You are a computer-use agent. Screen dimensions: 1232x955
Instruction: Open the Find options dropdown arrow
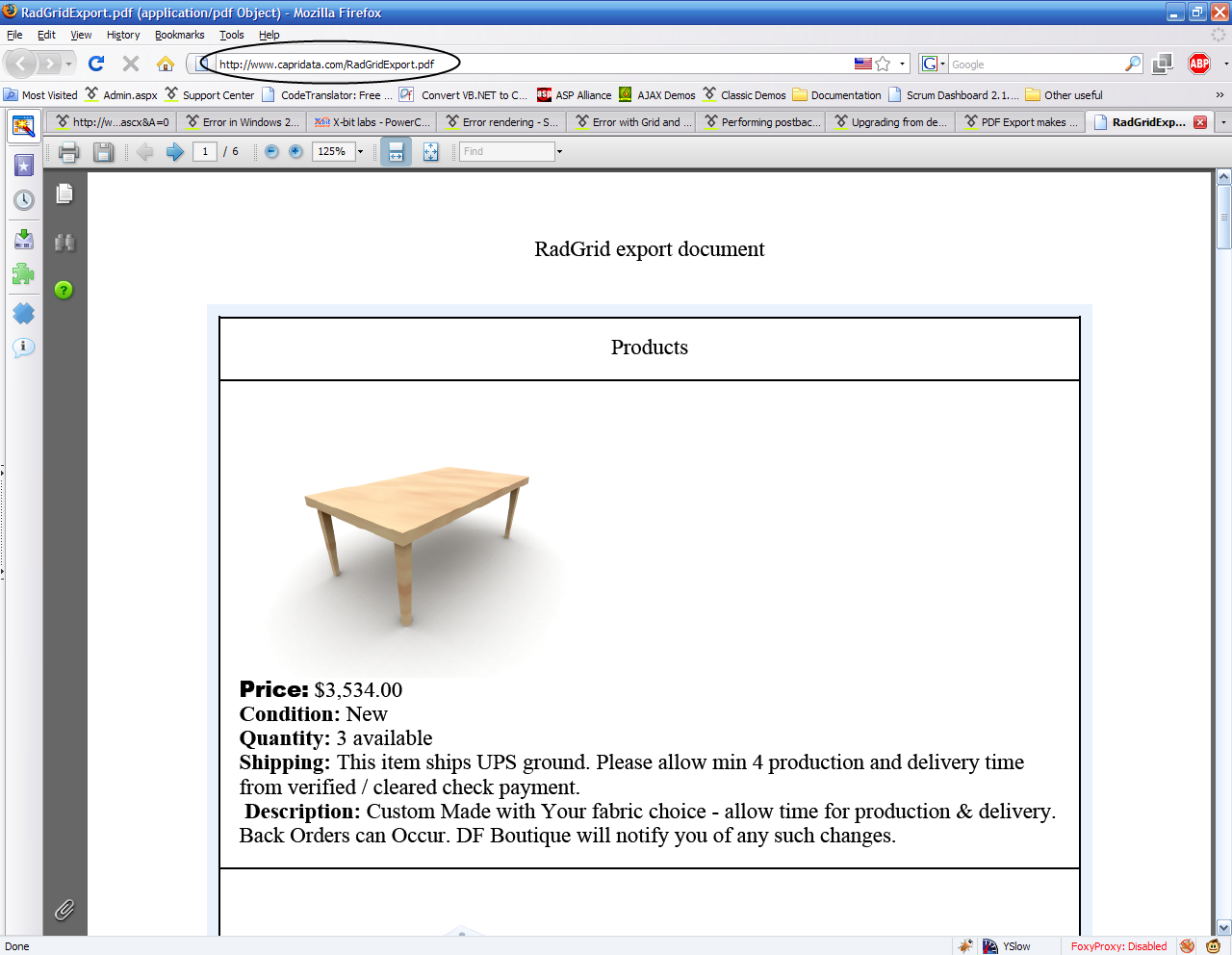[x=559, y=151]
